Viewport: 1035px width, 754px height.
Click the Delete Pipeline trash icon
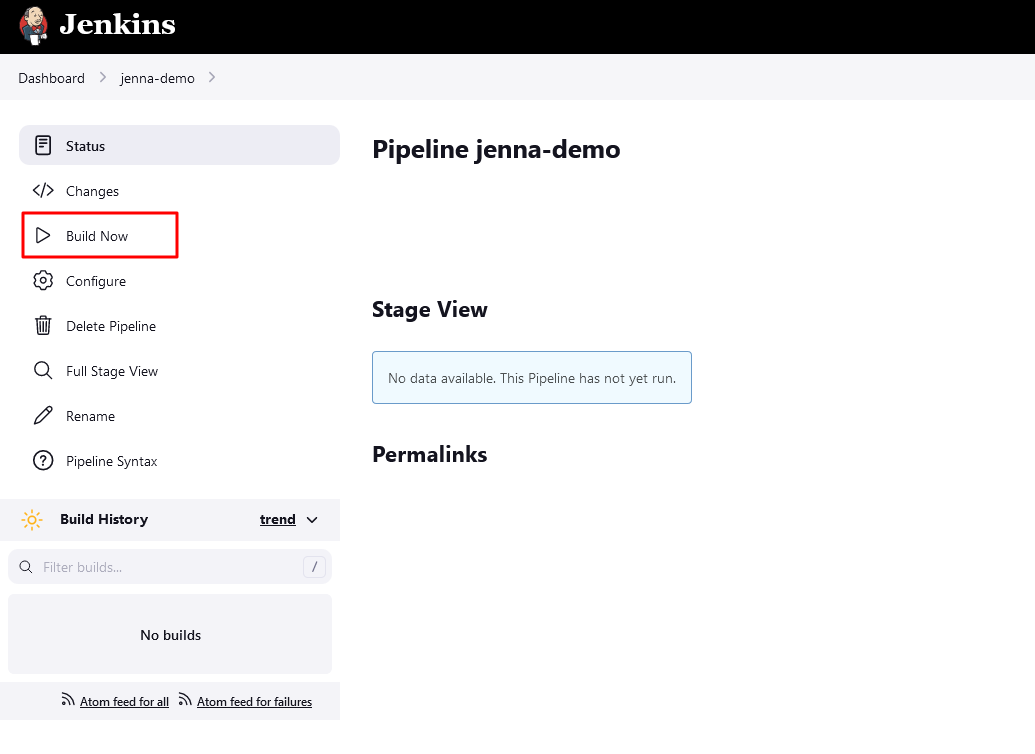click(43, 325)
